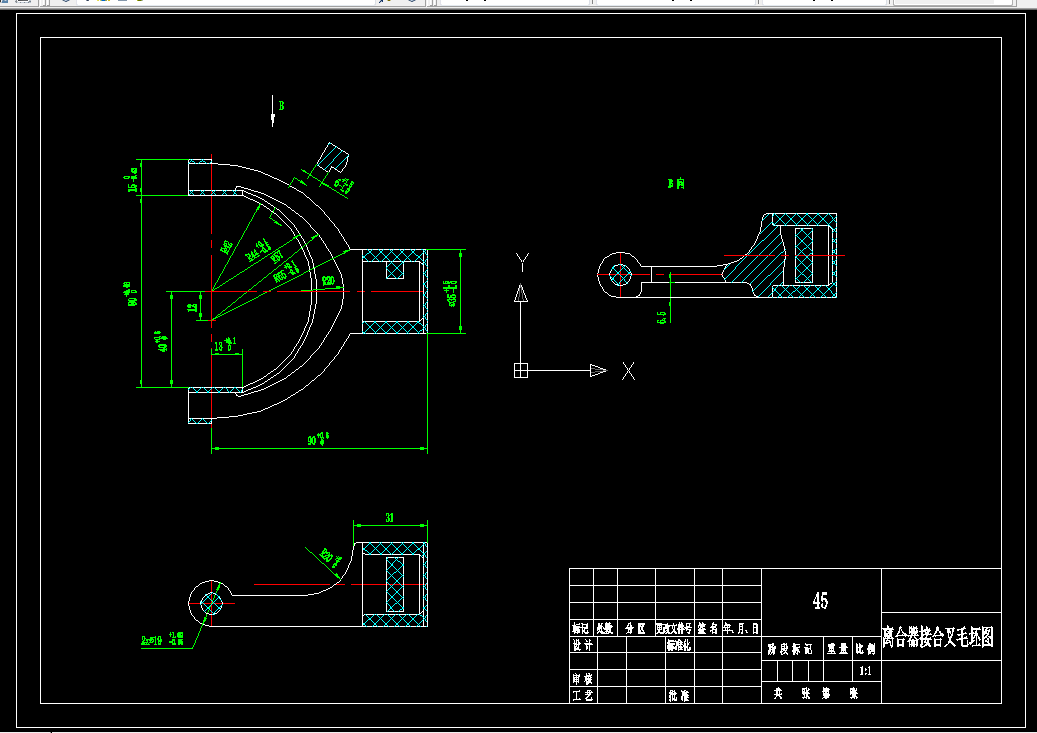Viewport: 1037px width, 733px height.
Task: Select the 标准化 cell text
Action: pyautogui.click(x=679, y=645)
